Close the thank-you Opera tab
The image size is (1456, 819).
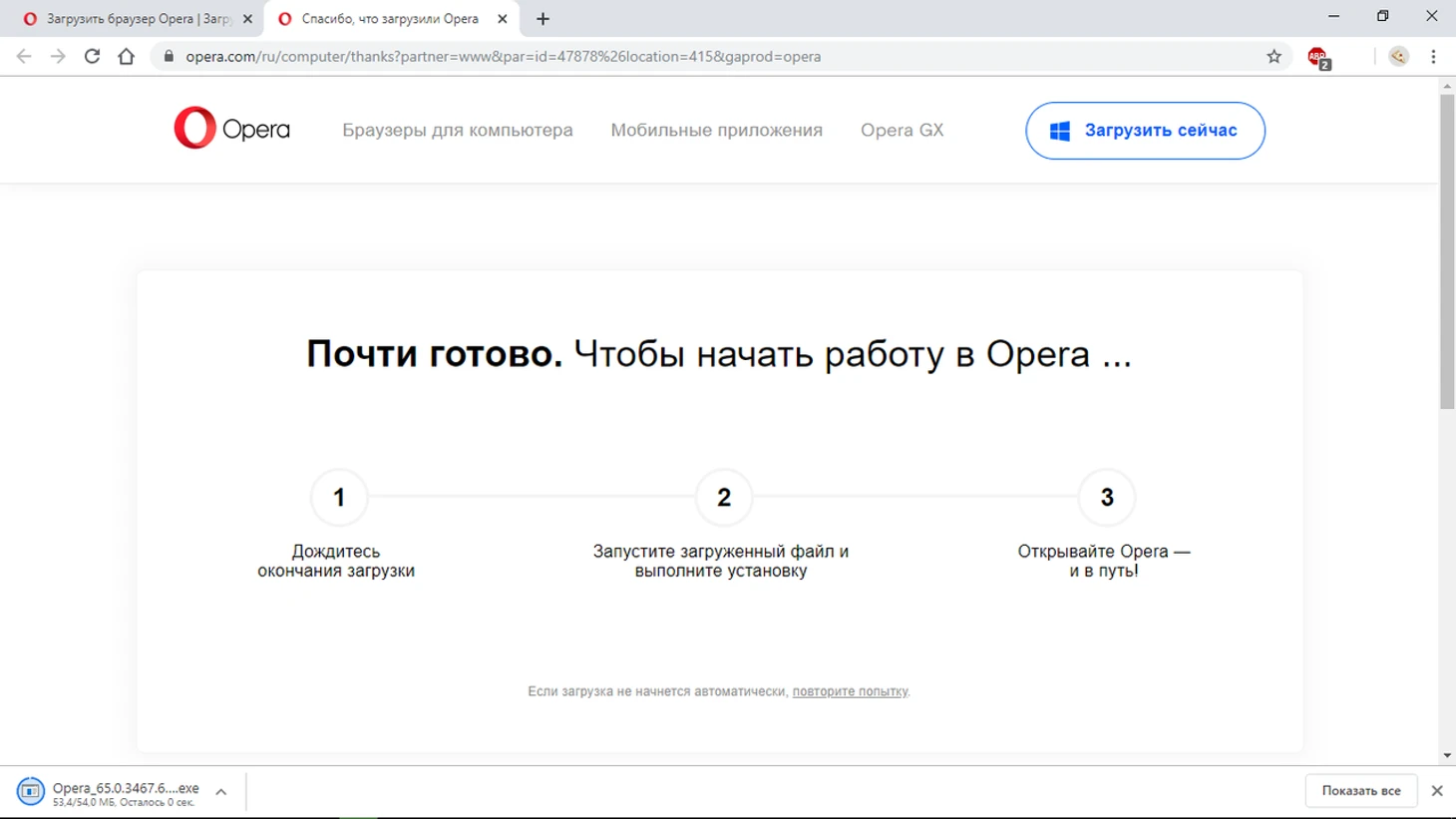coord(503,19)
